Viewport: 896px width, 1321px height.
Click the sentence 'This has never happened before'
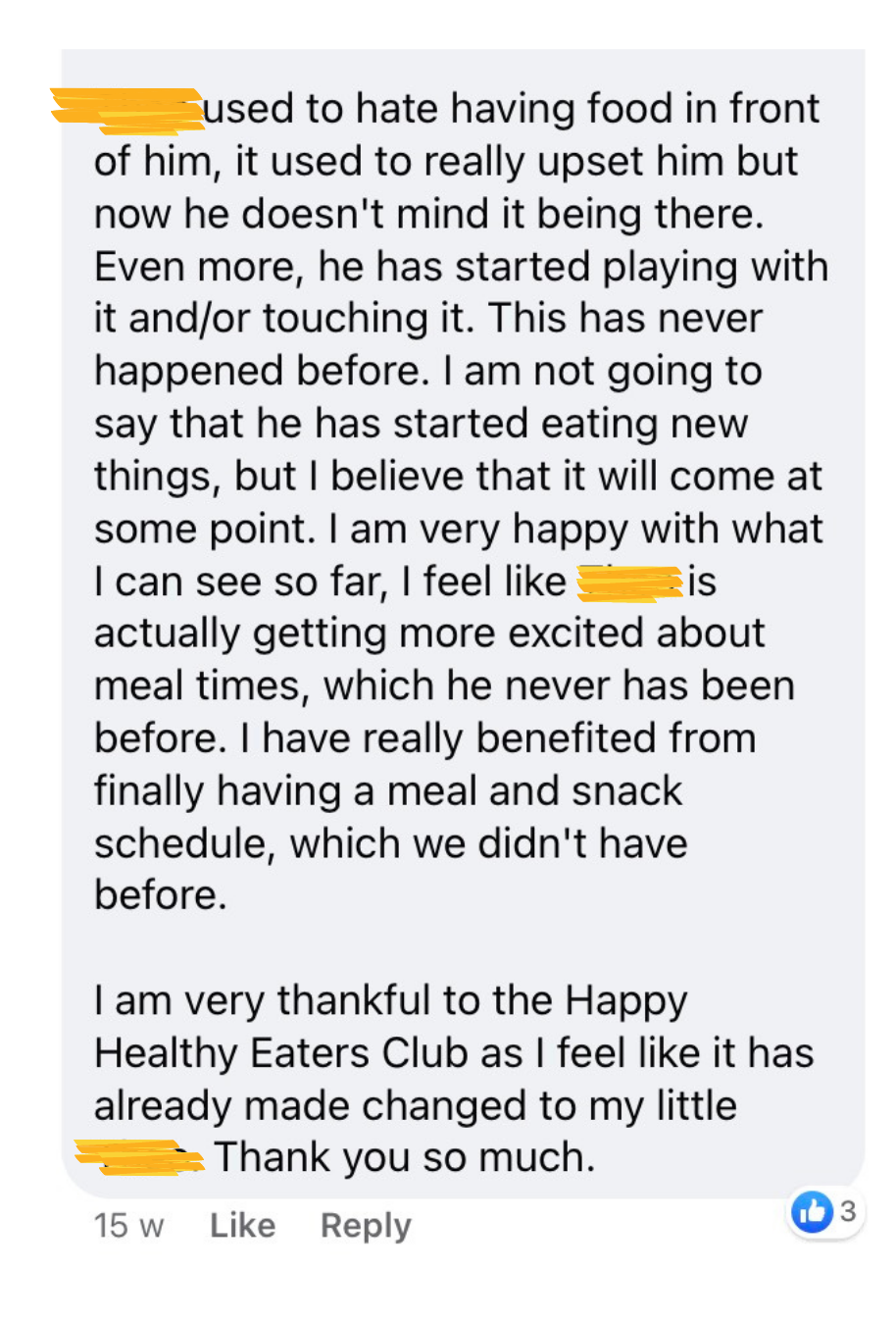(428, 344)
